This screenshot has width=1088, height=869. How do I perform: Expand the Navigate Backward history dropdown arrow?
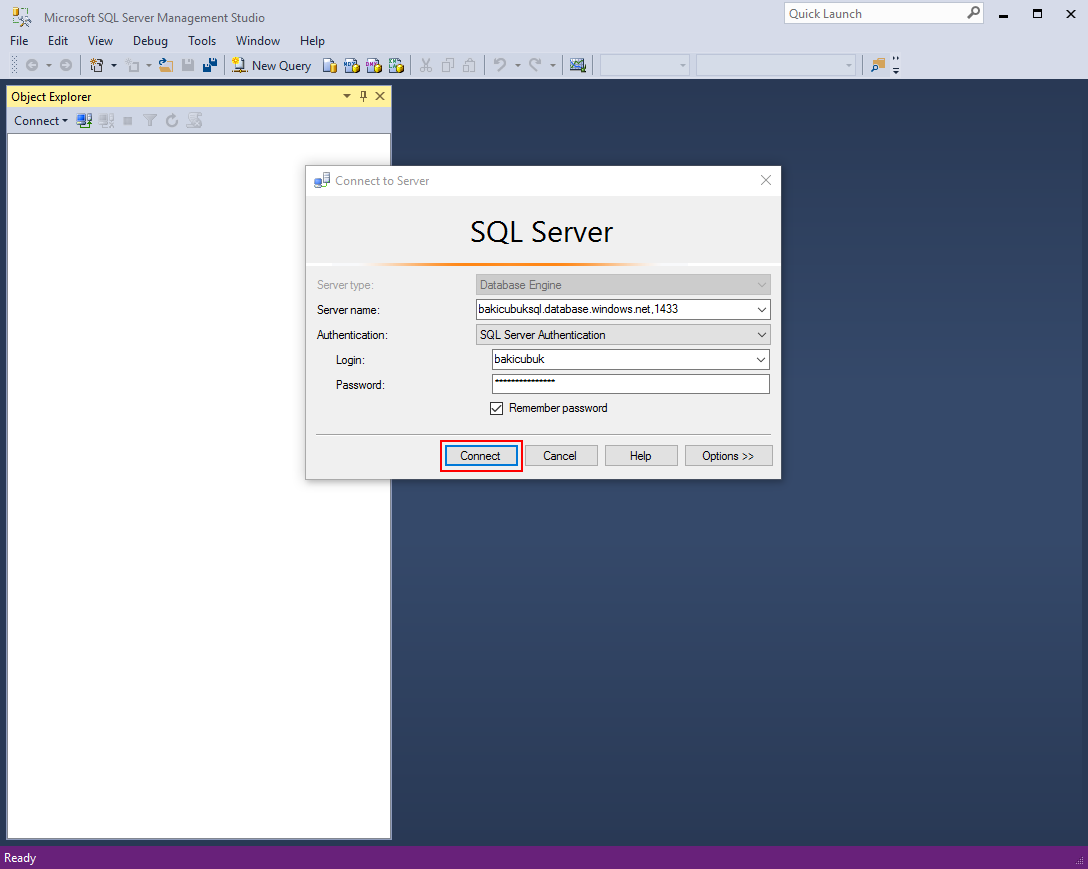pos(49,65)
